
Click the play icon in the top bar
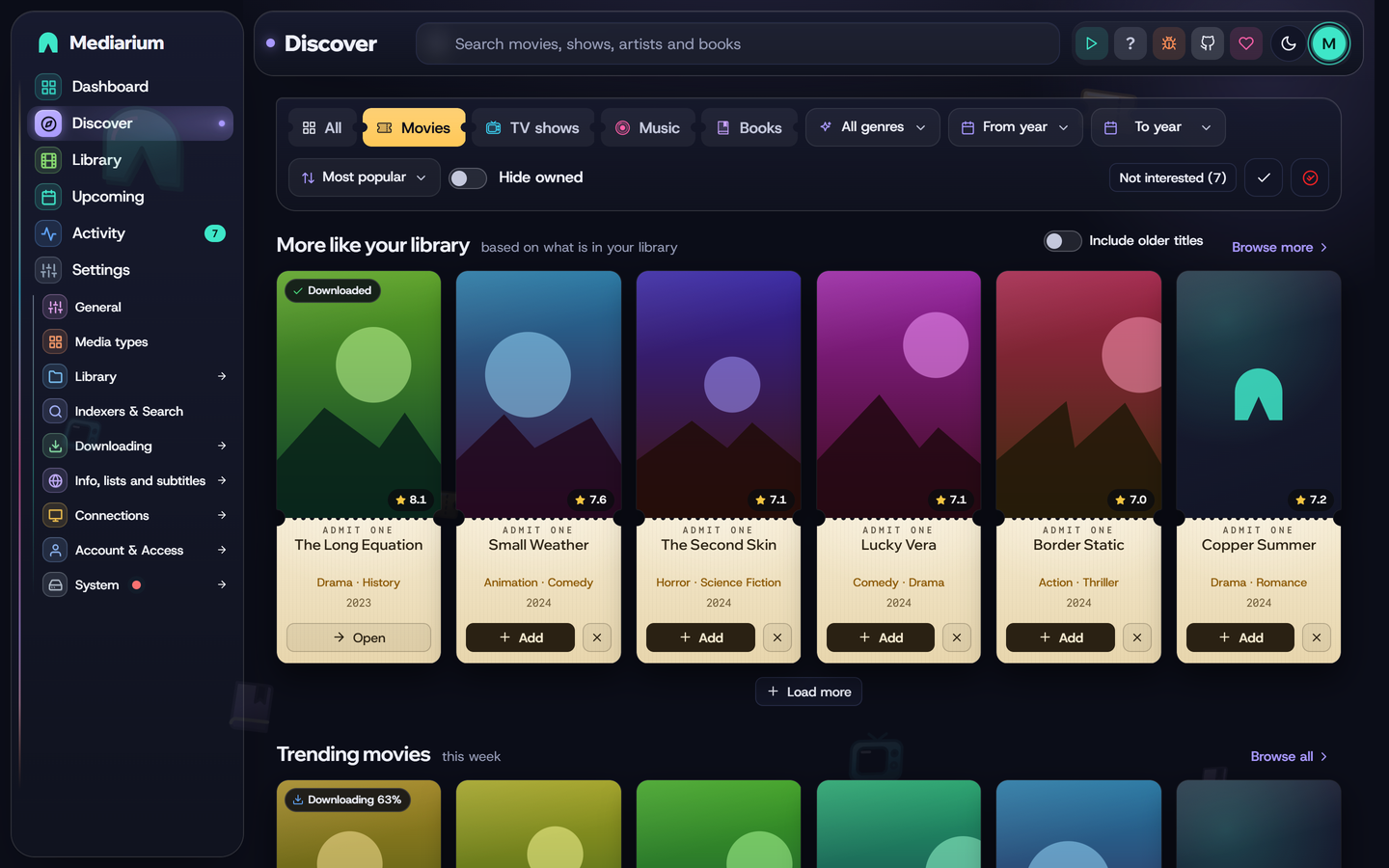point(1091,43)
